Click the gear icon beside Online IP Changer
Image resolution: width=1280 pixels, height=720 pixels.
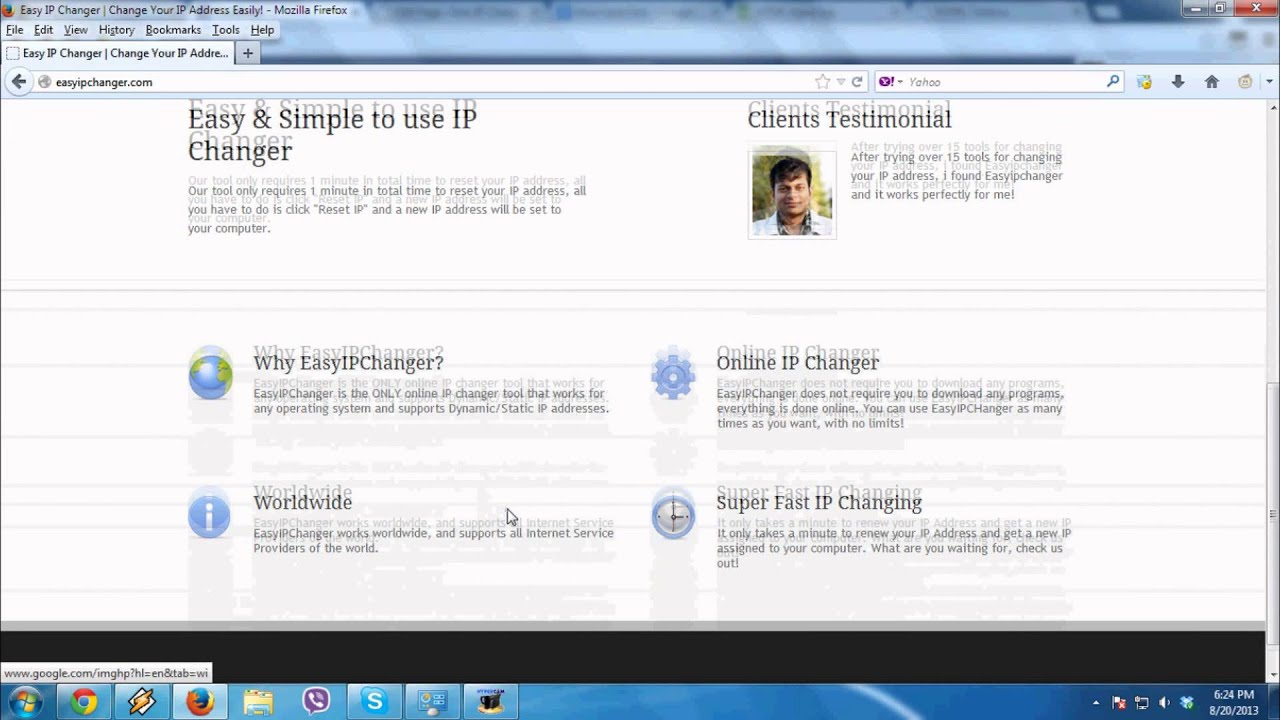tap(673, 374)
